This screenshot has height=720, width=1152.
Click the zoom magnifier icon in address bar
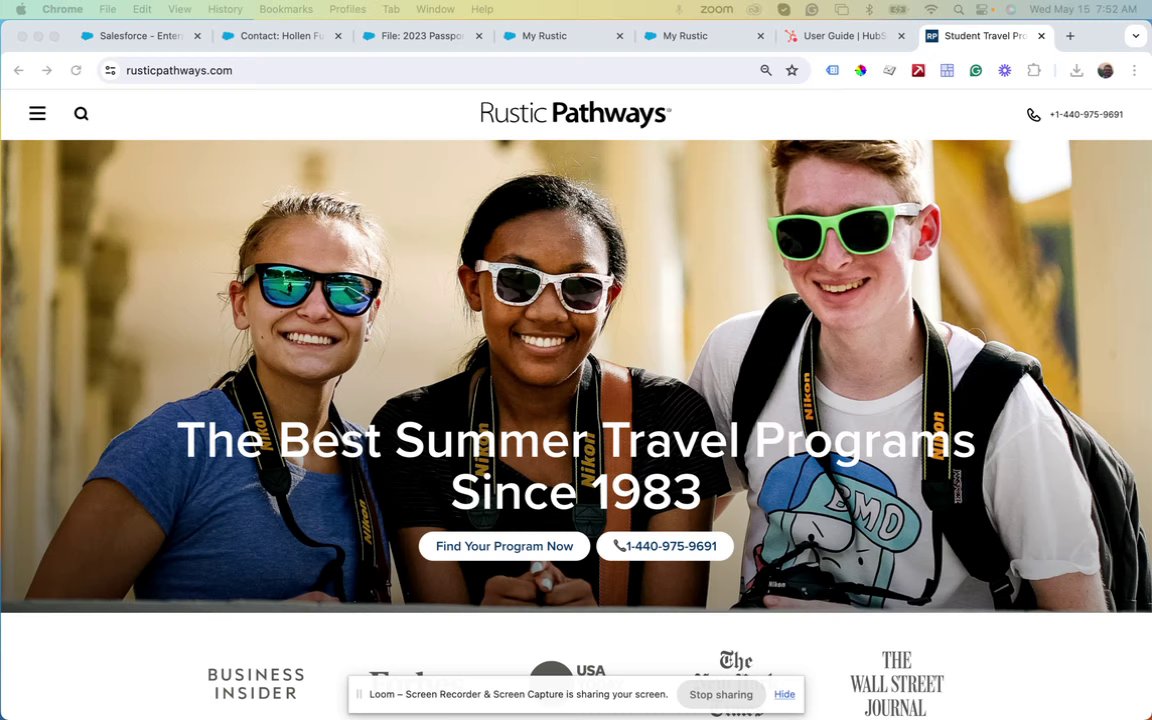pyautogui.click(x=766, y=71)
